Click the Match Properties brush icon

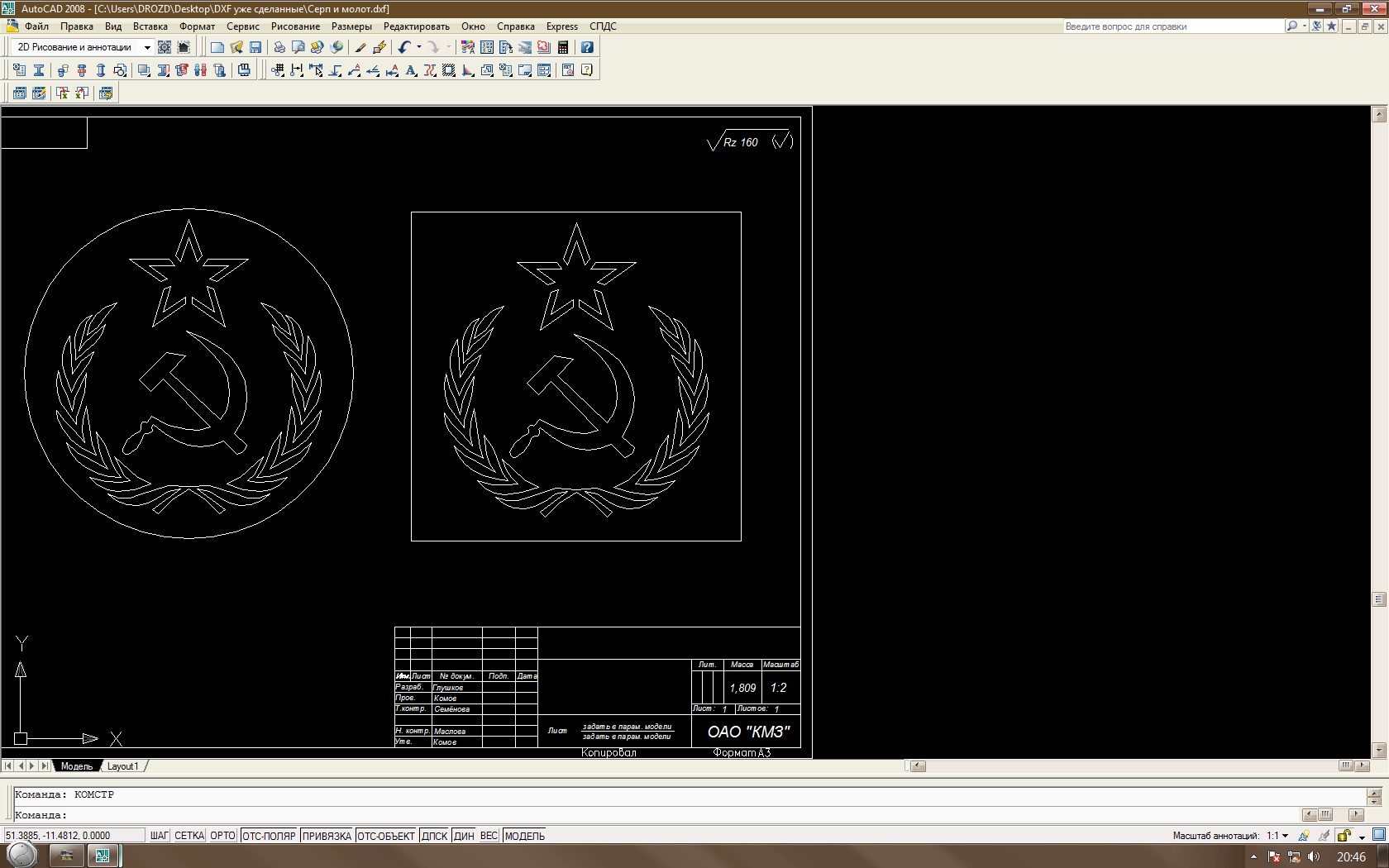(360, 47)
